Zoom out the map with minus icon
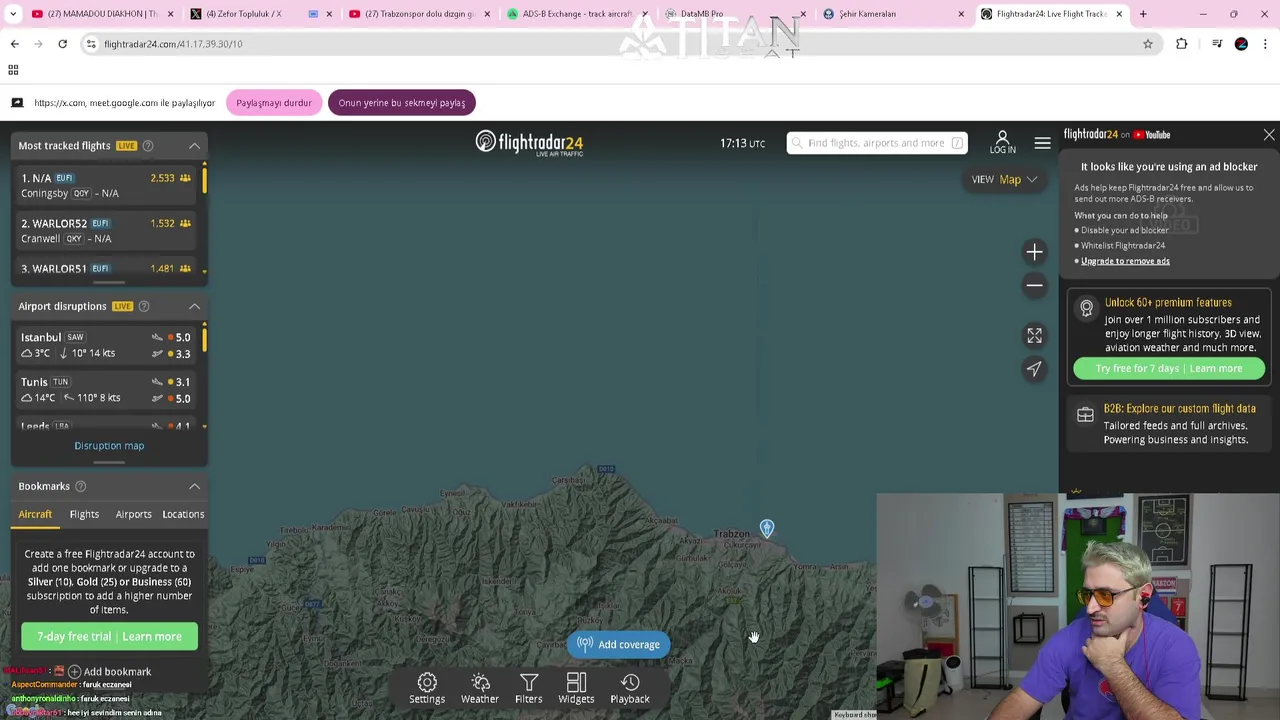Viewport: 1280px width, 720px height. (x=1034, y=285)
